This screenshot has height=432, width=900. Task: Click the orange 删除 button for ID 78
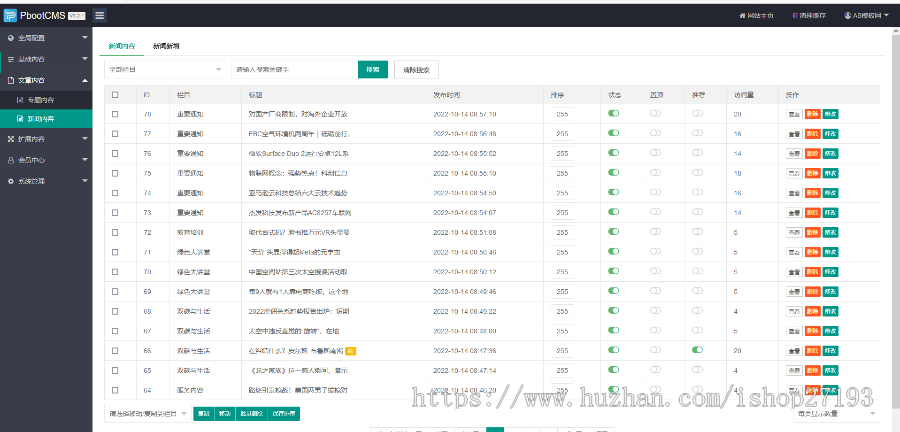pyautogui.click(x=812, y=114)
